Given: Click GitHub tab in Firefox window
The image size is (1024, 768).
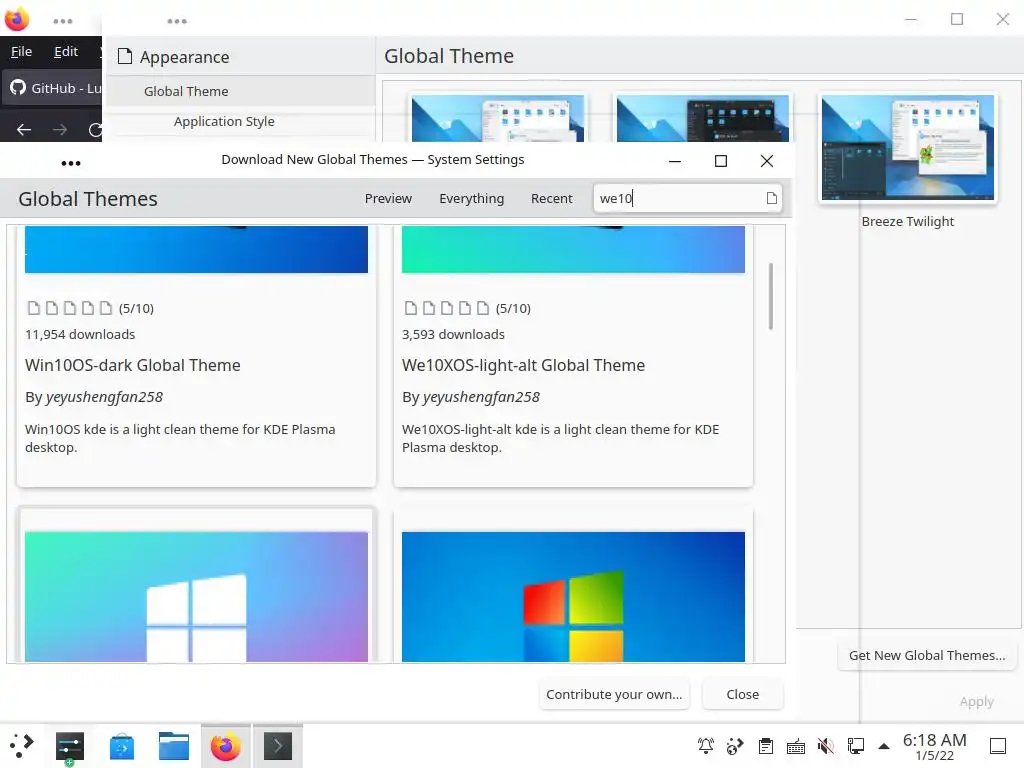Looking at the screenshot, I should (x=52, y=88).
